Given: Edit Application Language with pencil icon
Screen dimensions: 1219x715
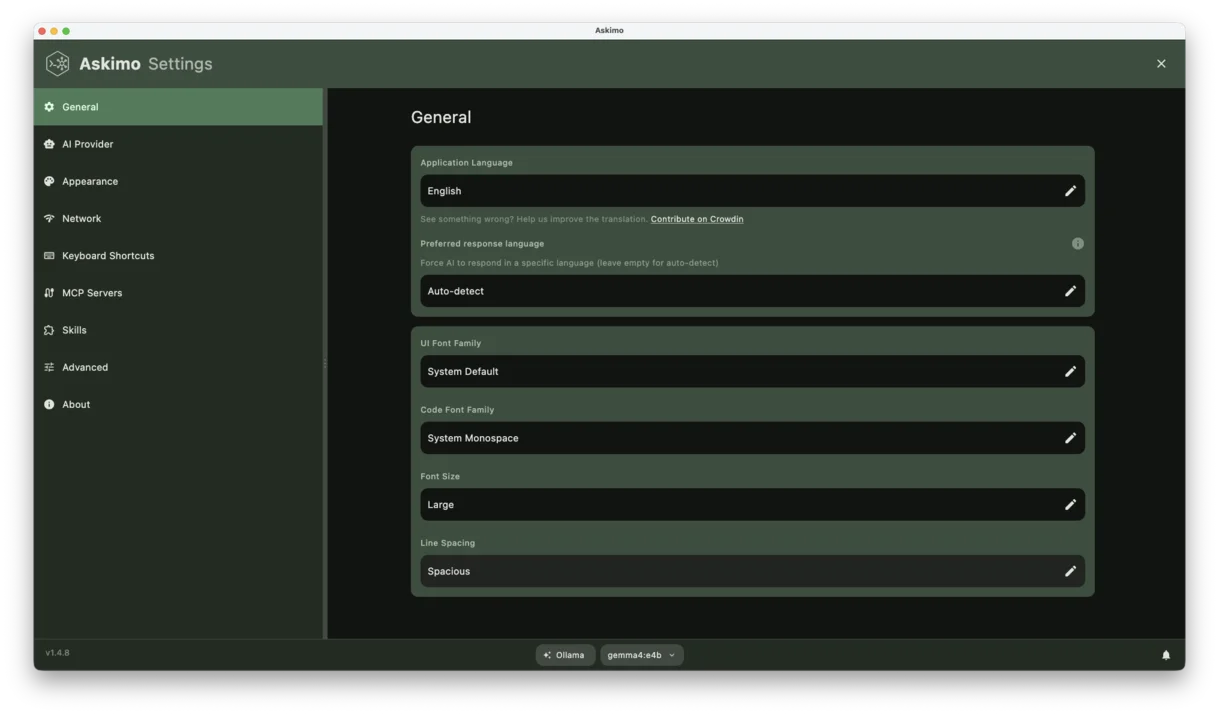Looking at the screenshot, I should [x=1070, y=191].
